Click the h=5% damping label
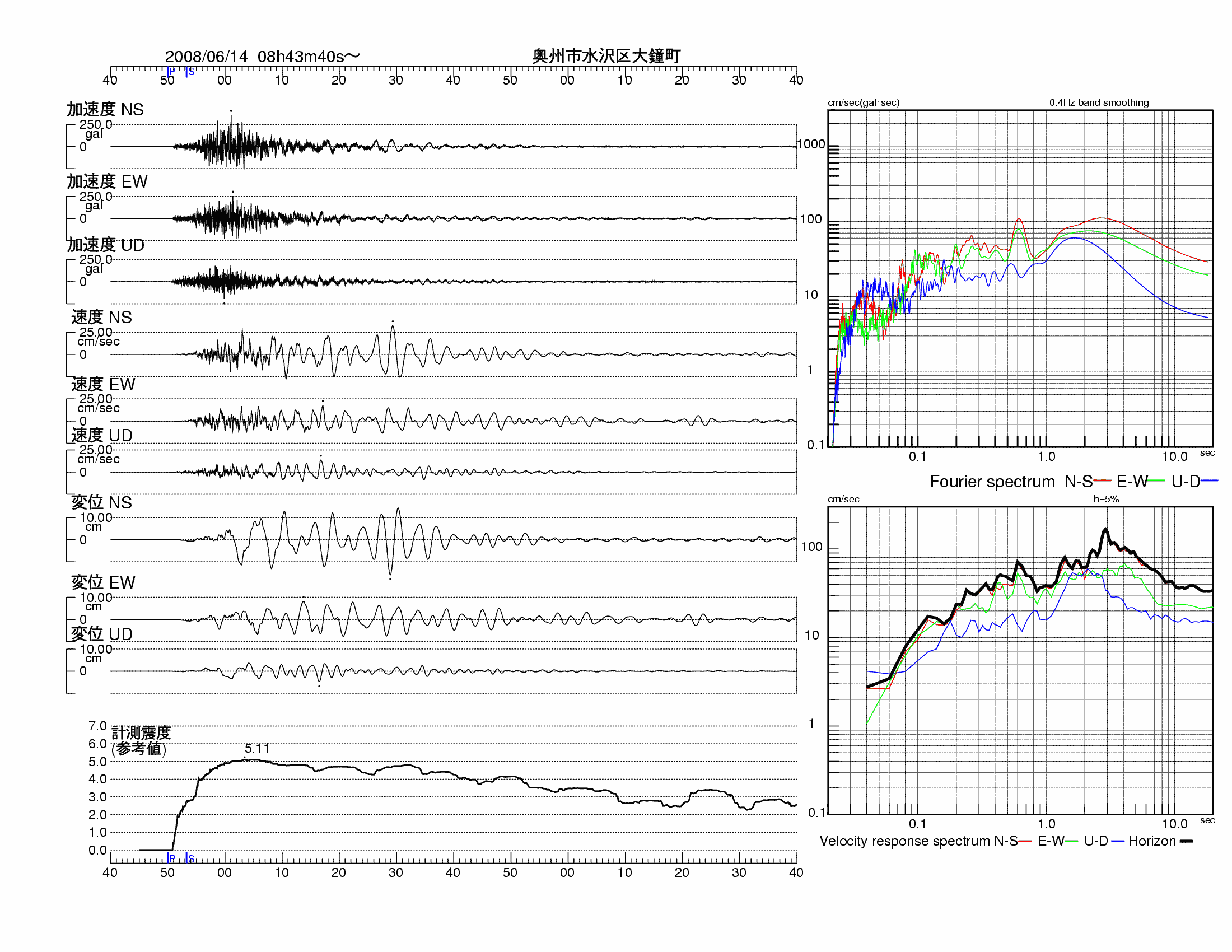Image resolution: width=1232 pixels, height=952 pixels. [x=1106, y=499]
